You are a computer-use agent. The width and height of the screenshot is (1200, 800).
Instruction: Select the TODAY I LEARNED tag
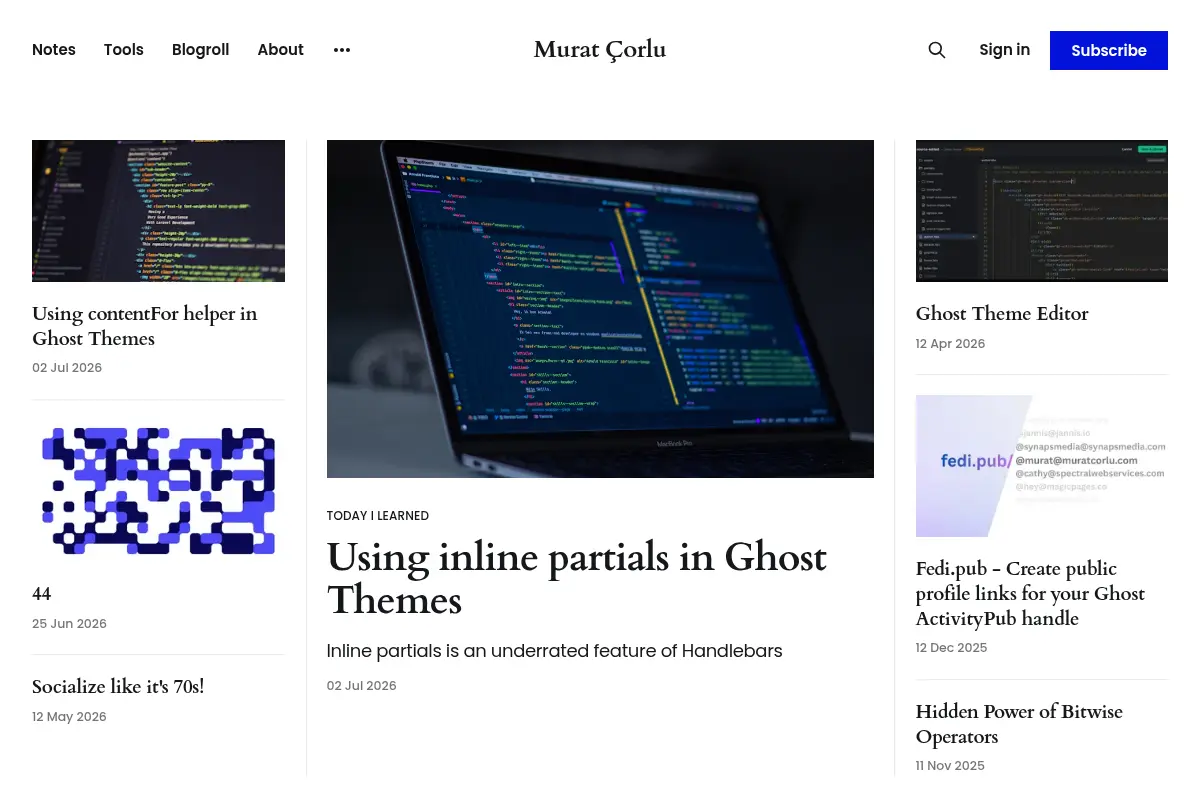click(378, 516)
